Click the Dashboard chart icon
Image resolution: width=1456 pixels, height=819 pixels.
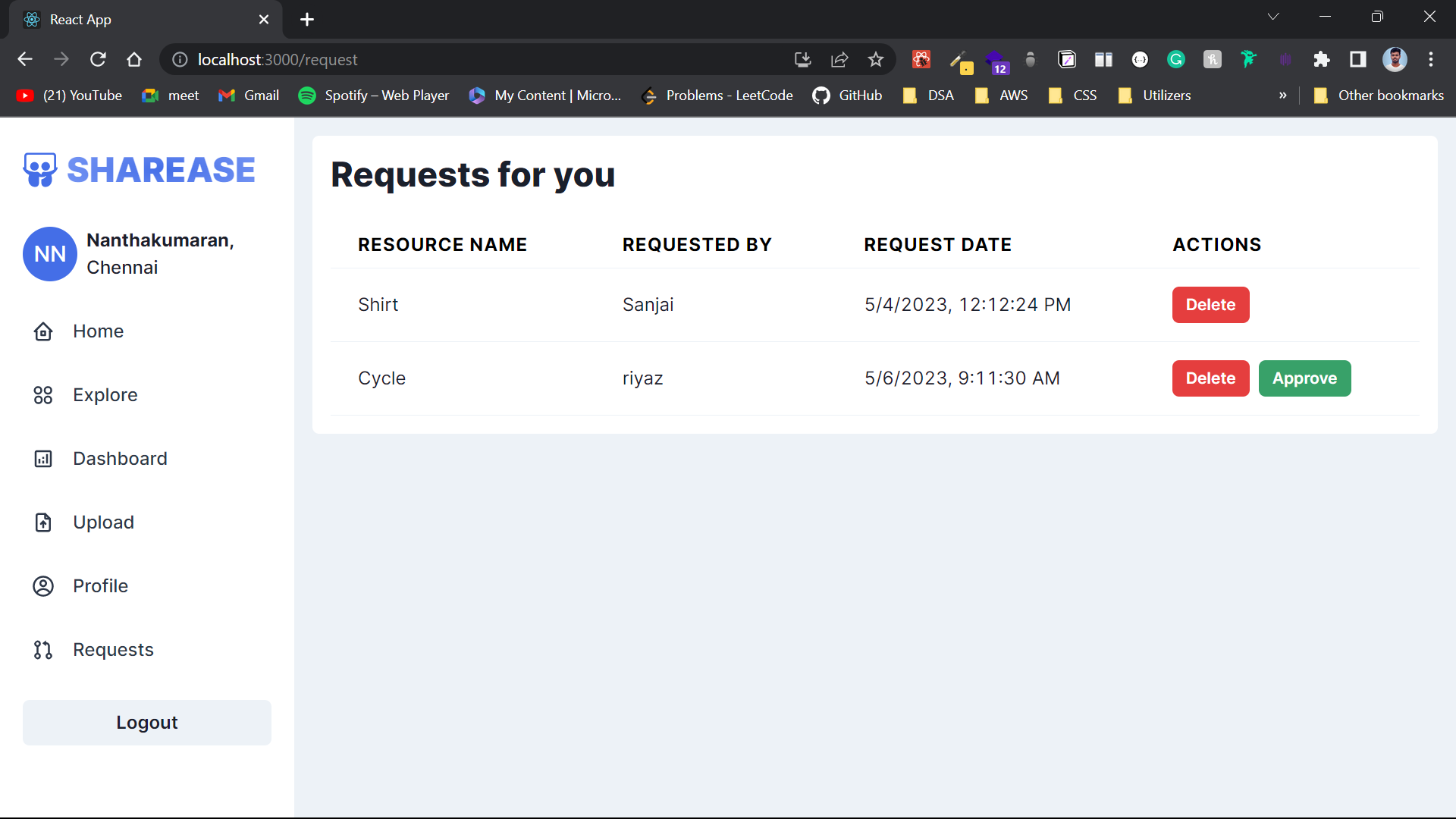point(43,459)
